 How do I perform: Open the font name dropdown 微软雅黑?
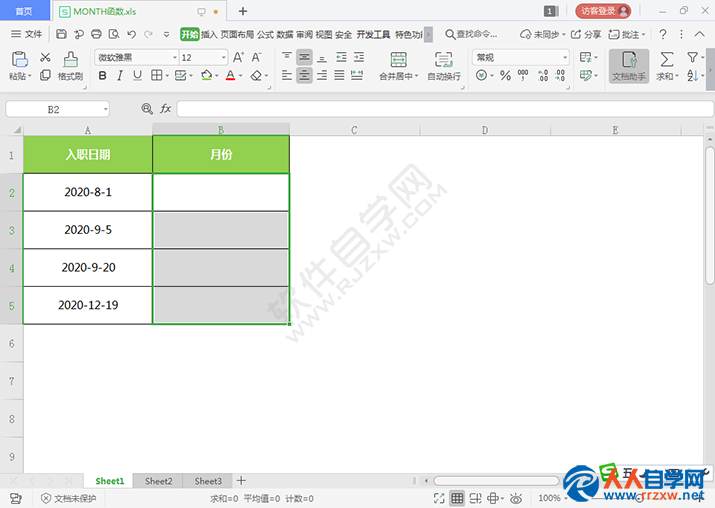(x=175, y=57)
